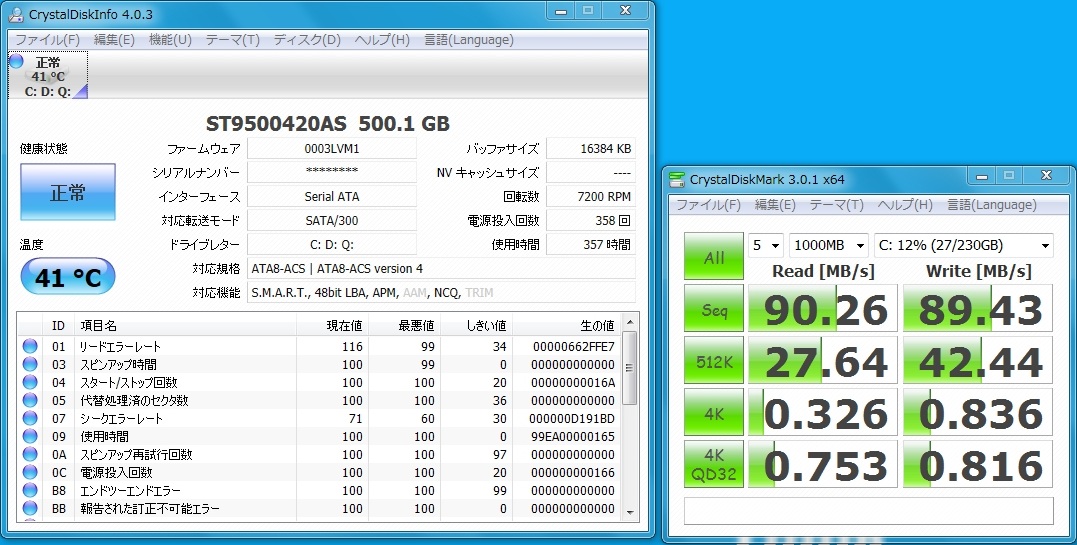Click the 正常 health status button
The width and height of the screenshot is (1077, 545).
(x=68, y=192)
